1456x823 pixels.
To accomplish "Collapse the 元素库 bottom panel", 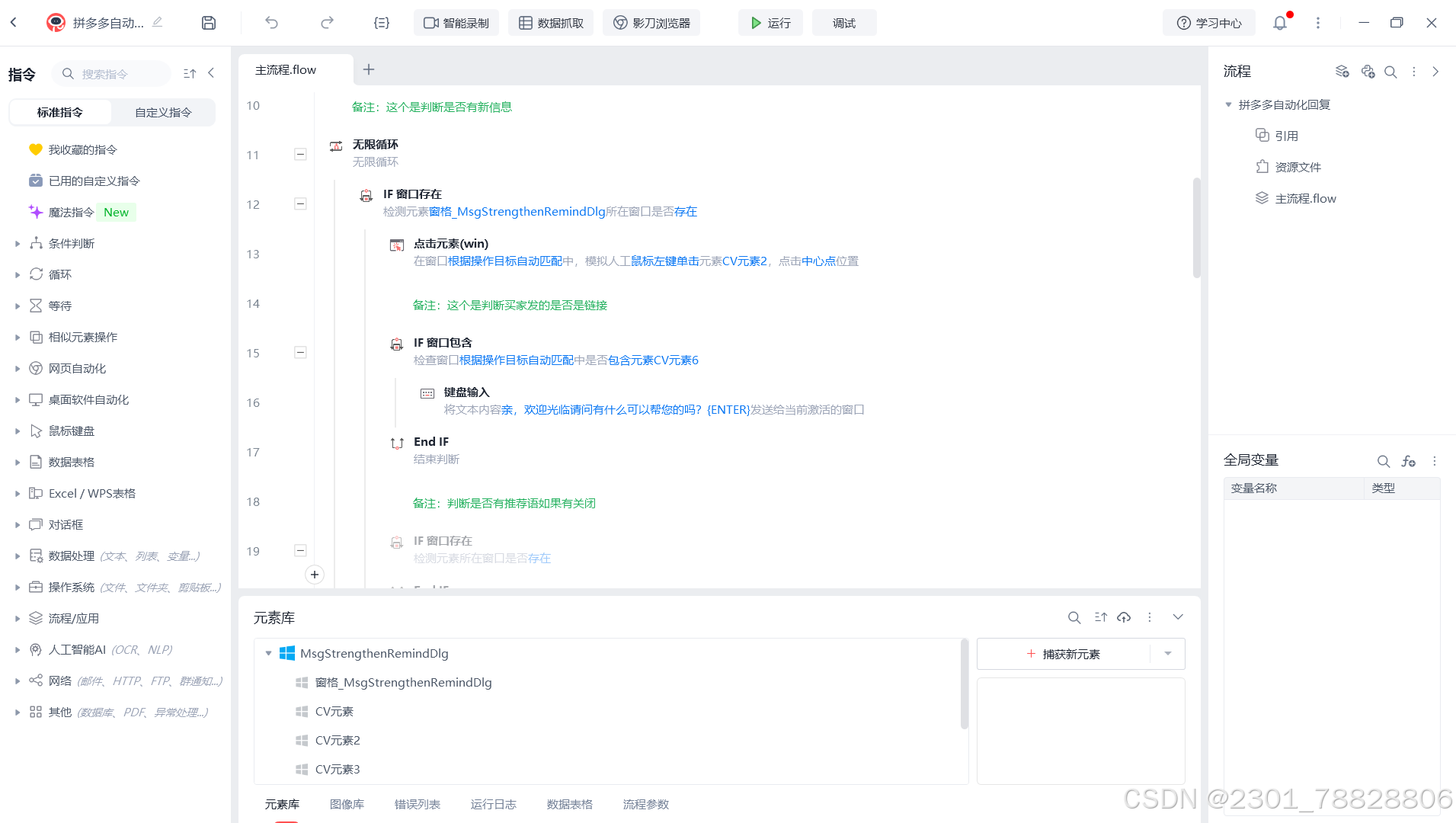I will click(x=1178, y=617).
